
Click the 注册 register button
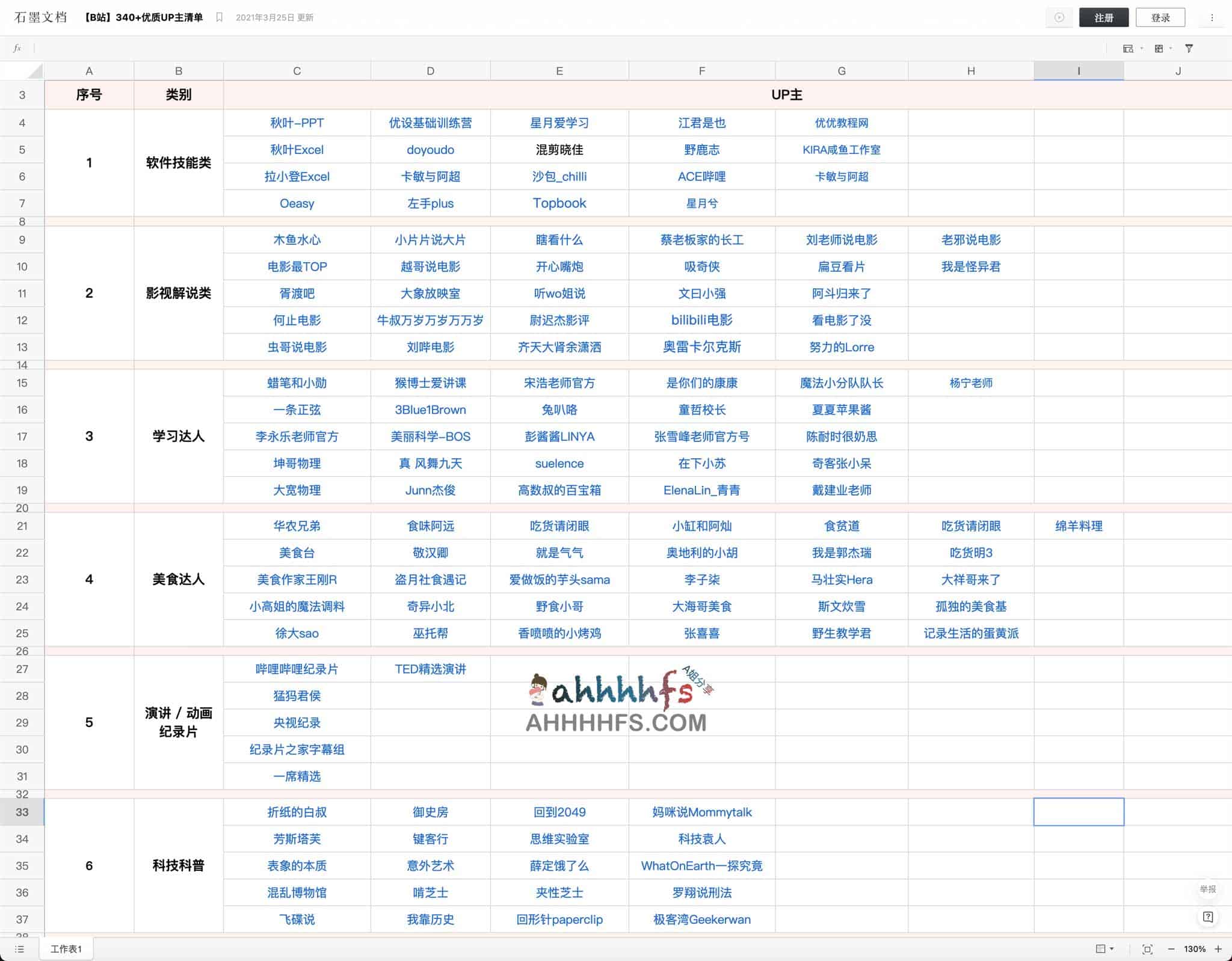1103,17
